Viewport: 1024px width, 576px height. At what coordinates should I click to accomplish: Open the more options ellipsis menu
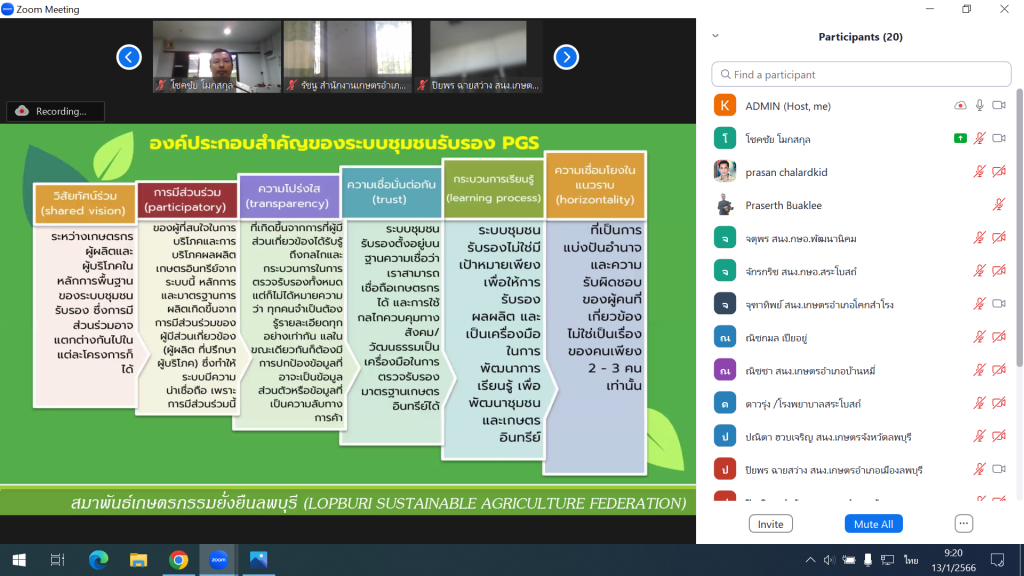pyautogui.click(x=964, y=524)
